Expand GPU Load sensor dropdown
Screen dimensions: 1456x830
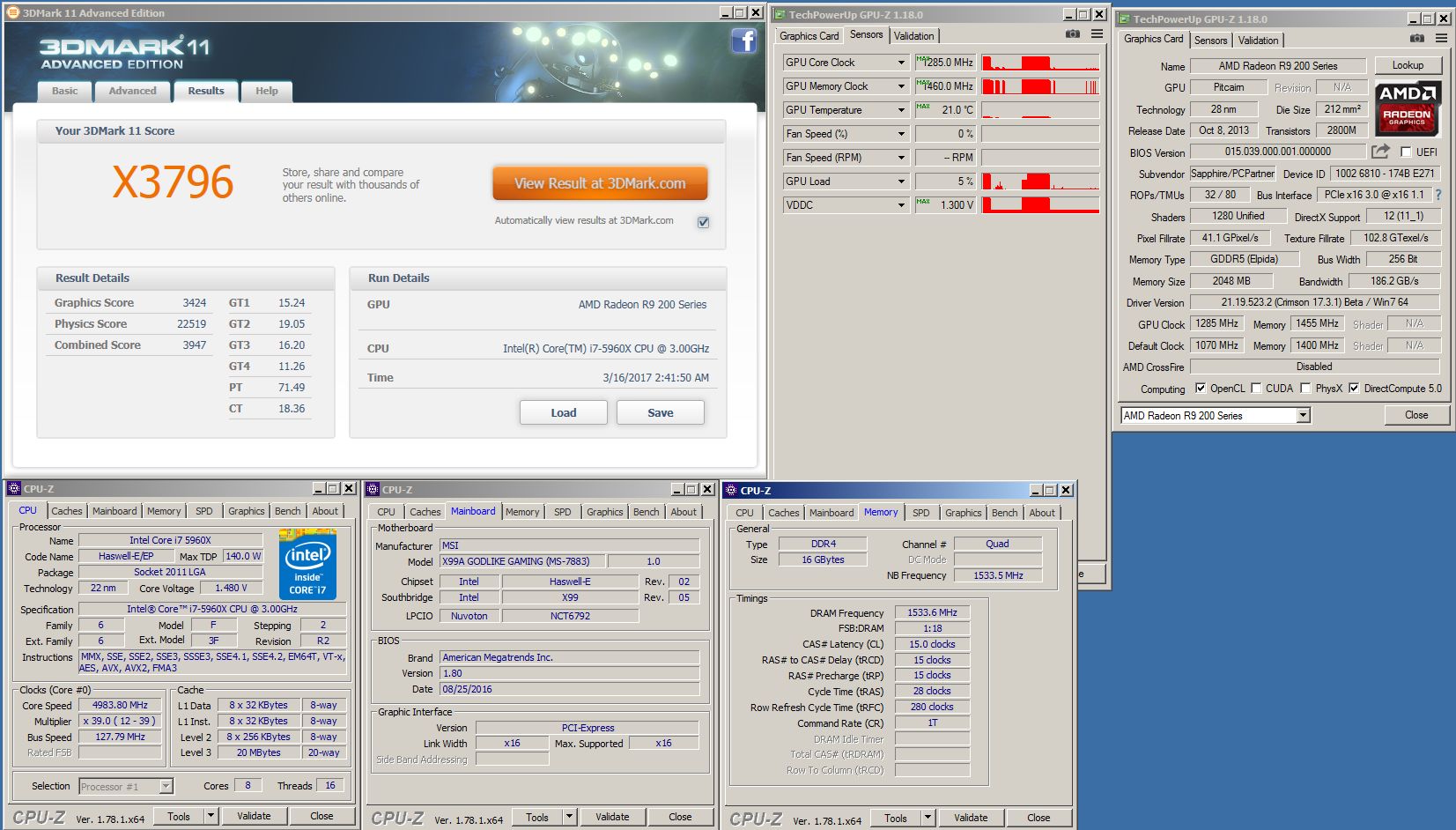click(901, 182)
